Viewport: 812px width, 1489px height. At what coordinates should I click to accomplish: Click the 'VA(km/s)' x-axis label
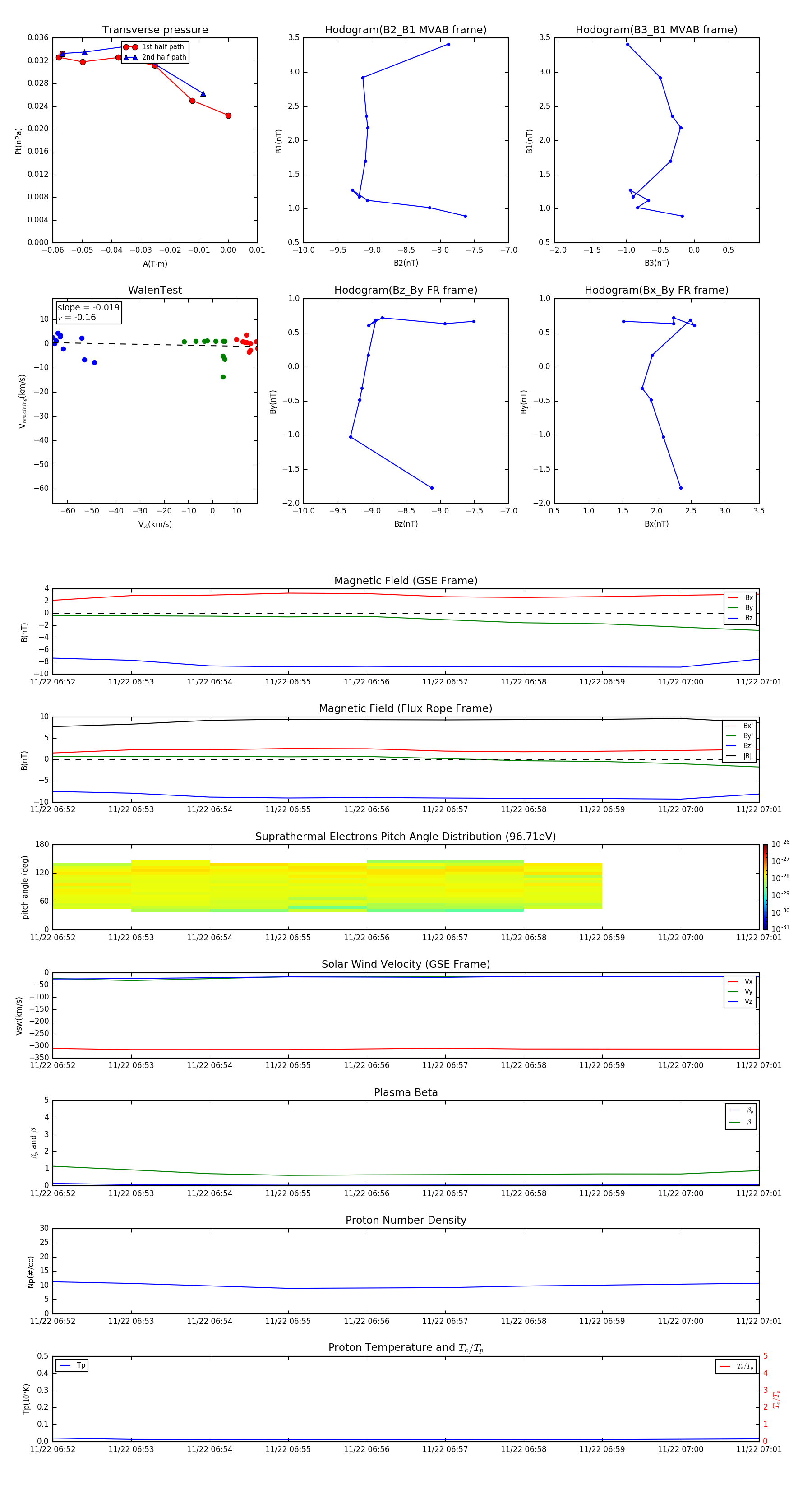tap(155, 524)
